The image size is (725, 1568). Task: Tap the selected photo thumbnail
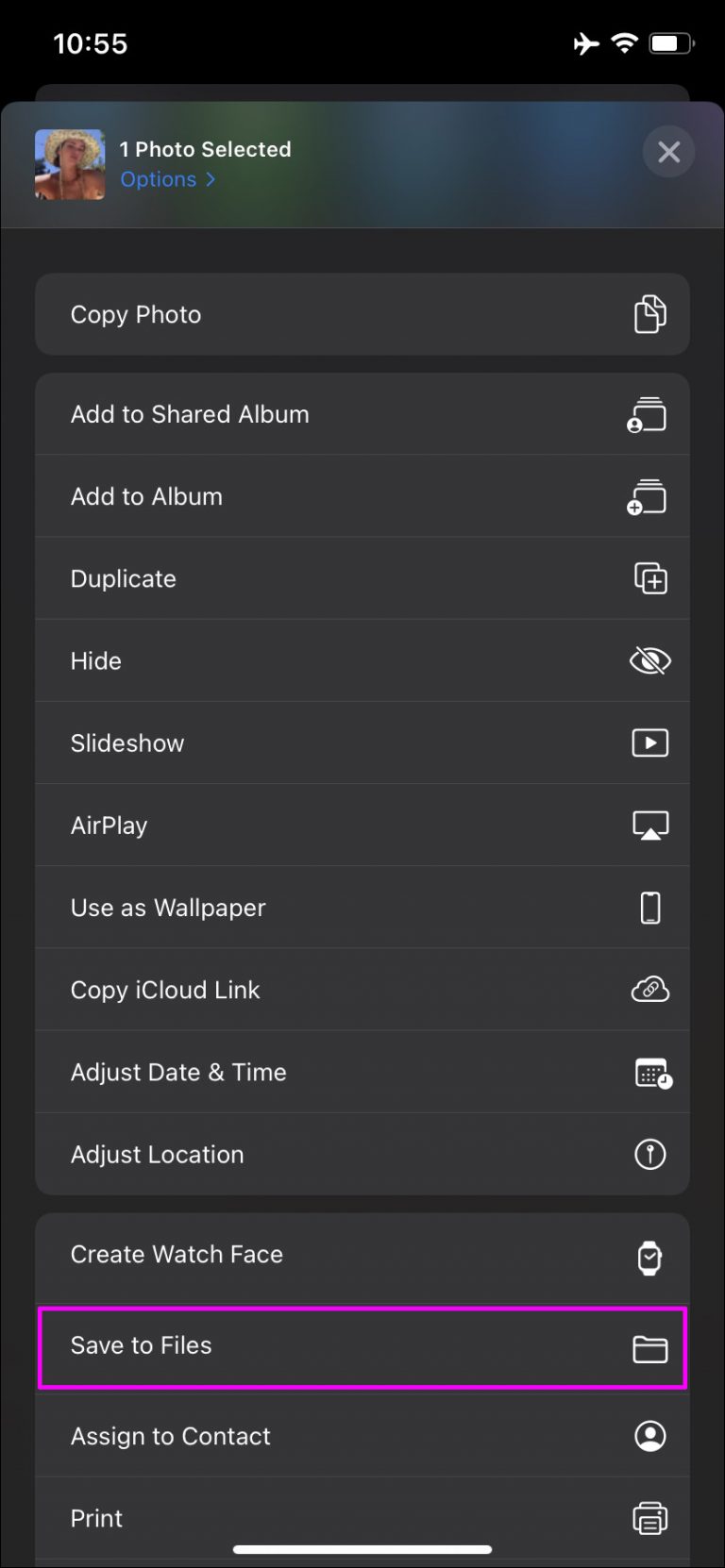70,164
